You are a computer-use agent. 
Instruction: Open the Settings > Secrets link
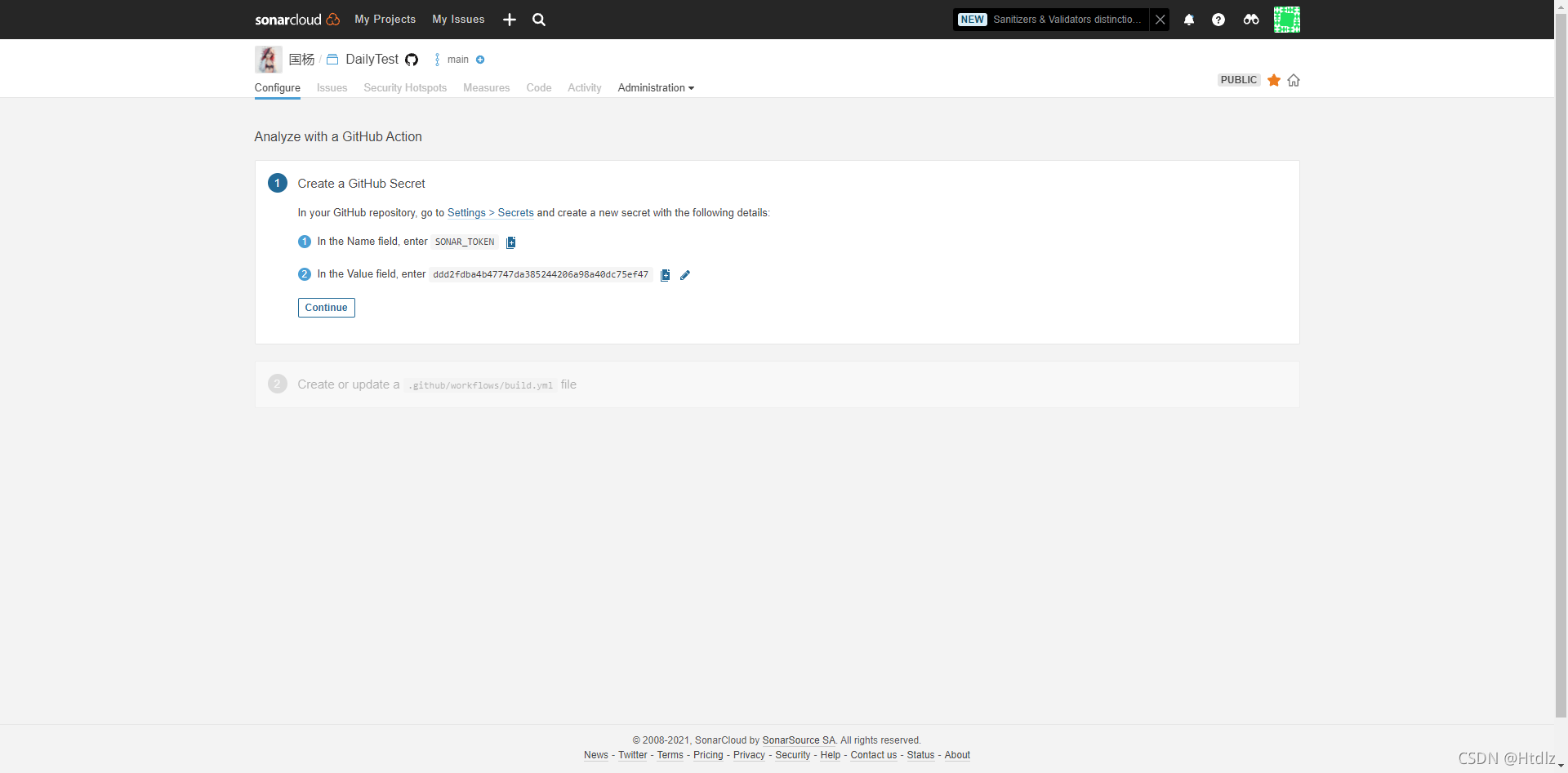pos(490,212)
